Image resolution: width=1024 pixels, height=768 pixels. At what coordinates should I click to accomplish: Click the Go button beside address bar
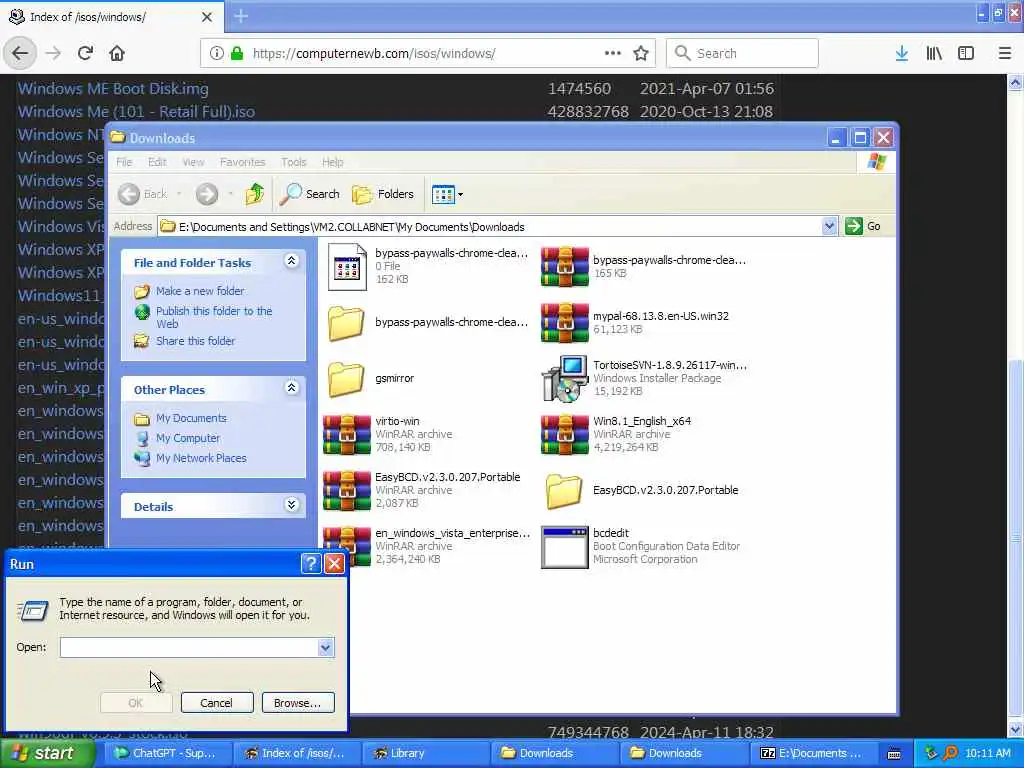pos(863,226)
